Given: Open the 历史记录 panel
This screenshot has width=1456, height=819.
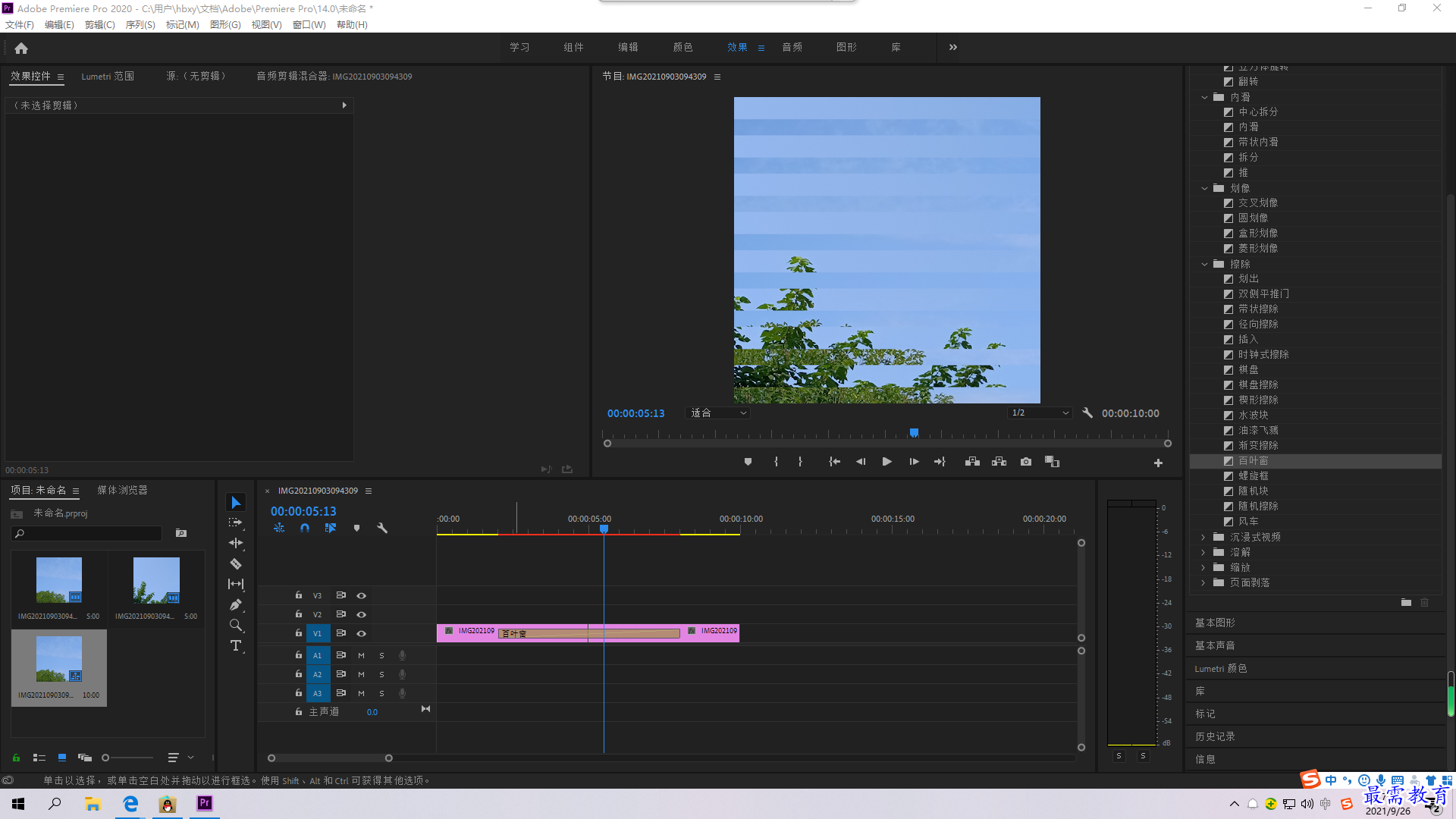Looking at the screenshot, I should 1215,736.
